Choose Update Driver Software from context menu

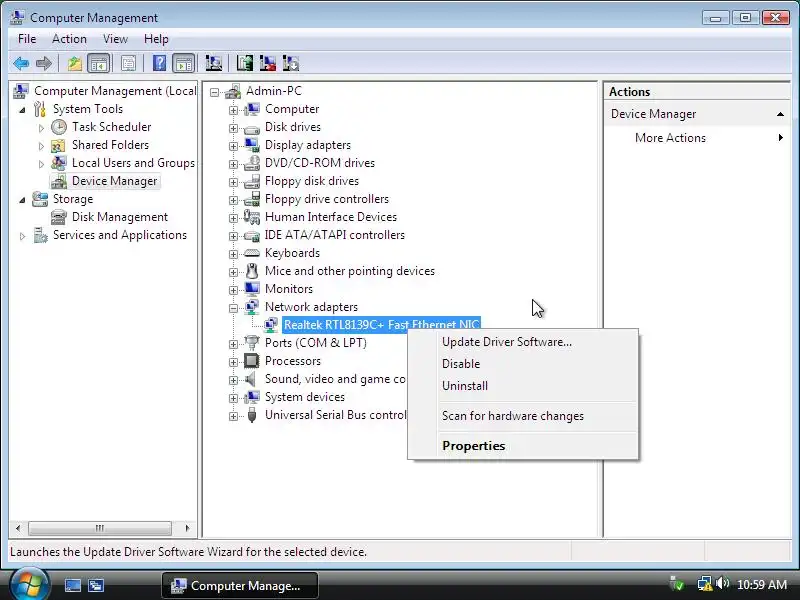pos(523,342)
